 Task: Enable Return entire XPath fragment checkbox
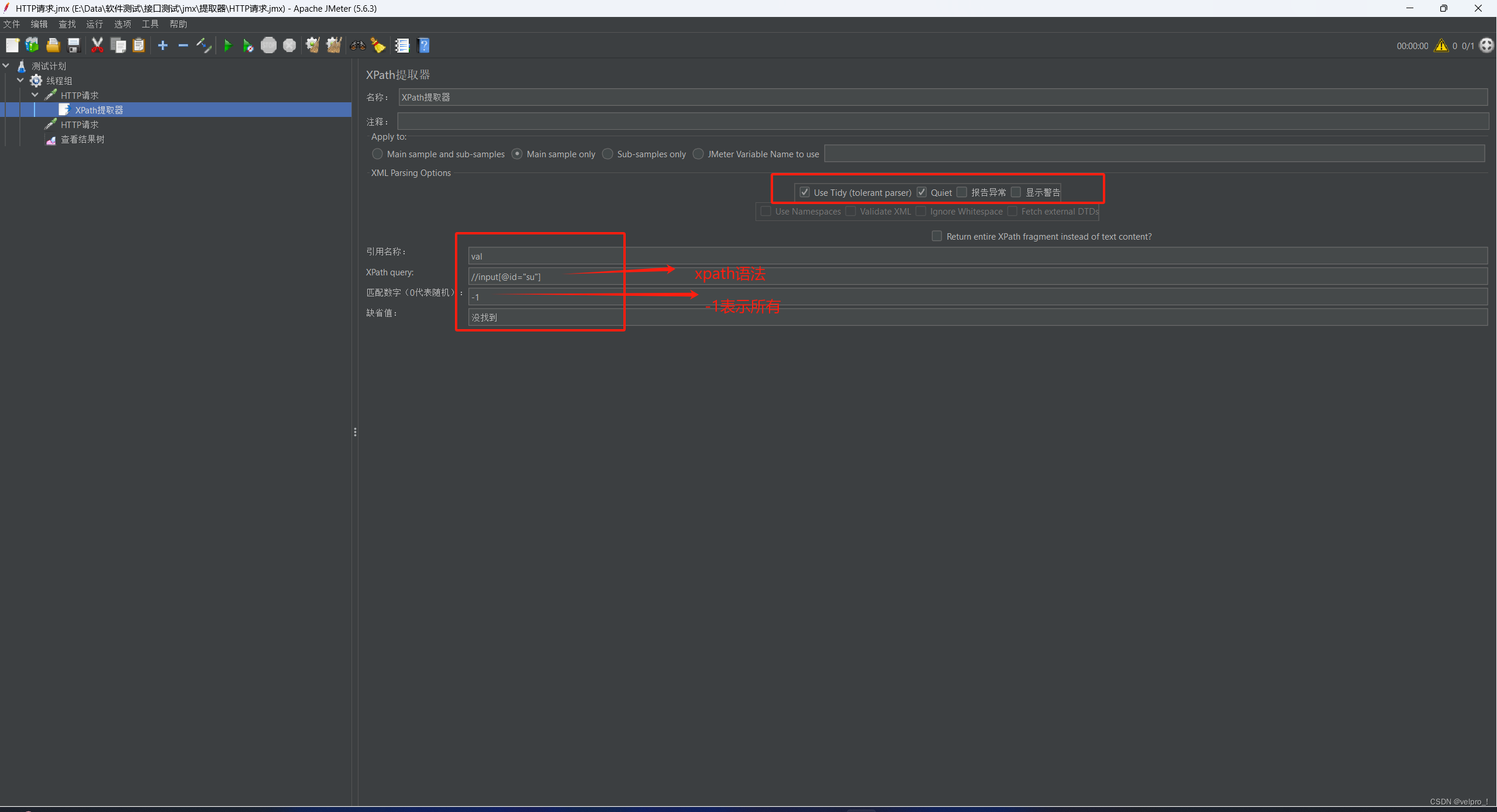pos(937,236)
